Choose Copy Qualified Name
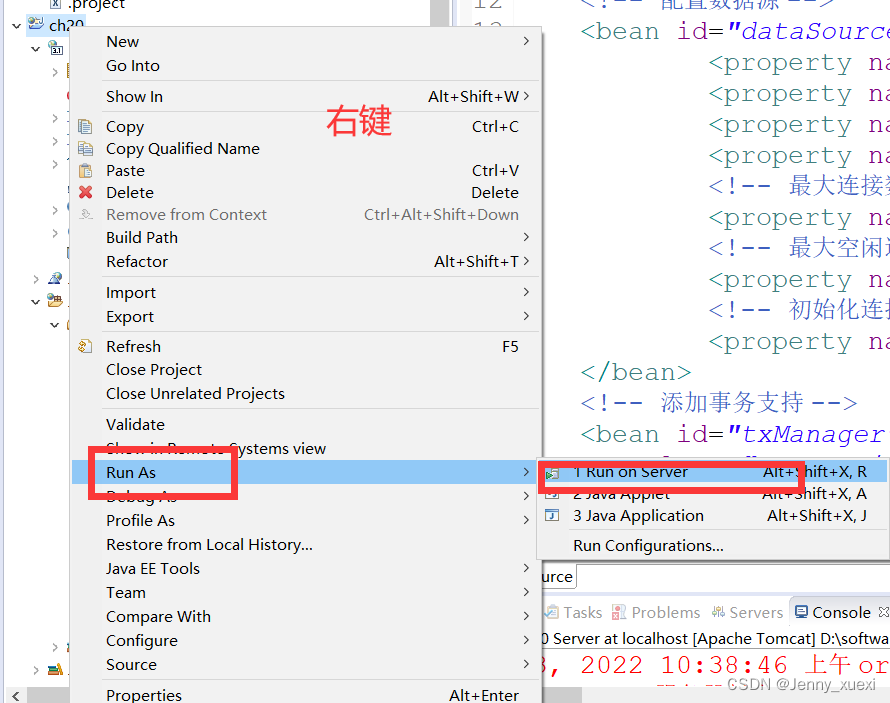This screenshot has height=703, width=890. click(x=307, y=149)
